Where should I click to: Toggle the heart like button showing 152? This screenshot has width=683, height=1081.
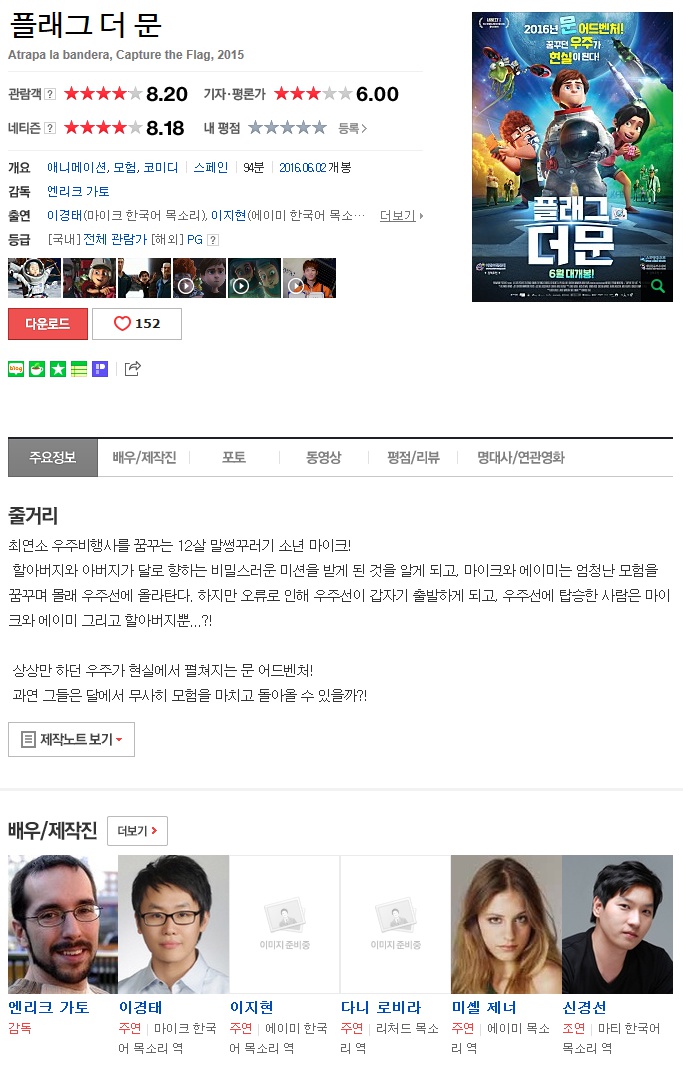137,323
